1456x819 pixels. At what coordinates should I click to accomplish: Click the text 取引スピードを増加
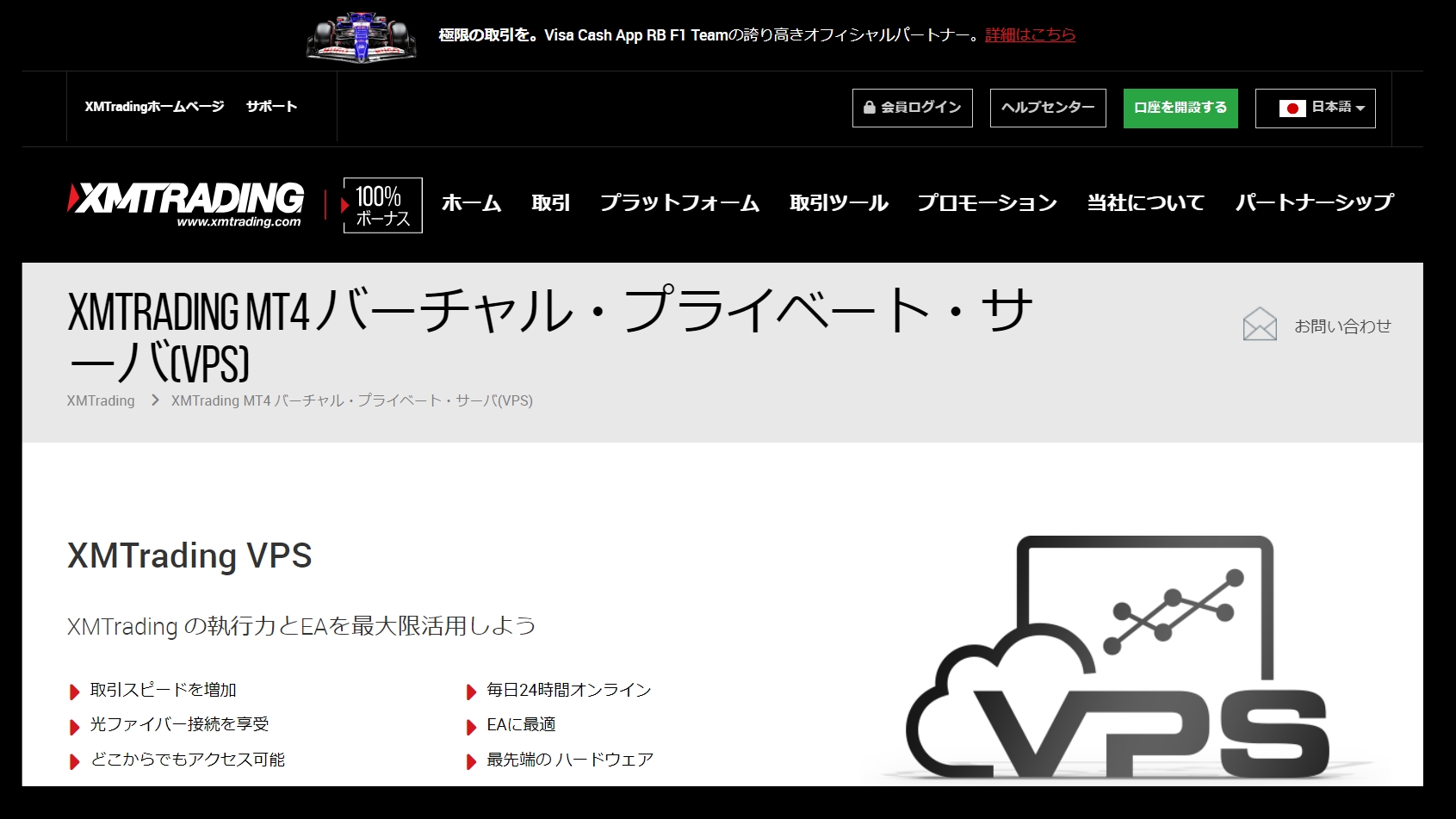click(163, 690)
